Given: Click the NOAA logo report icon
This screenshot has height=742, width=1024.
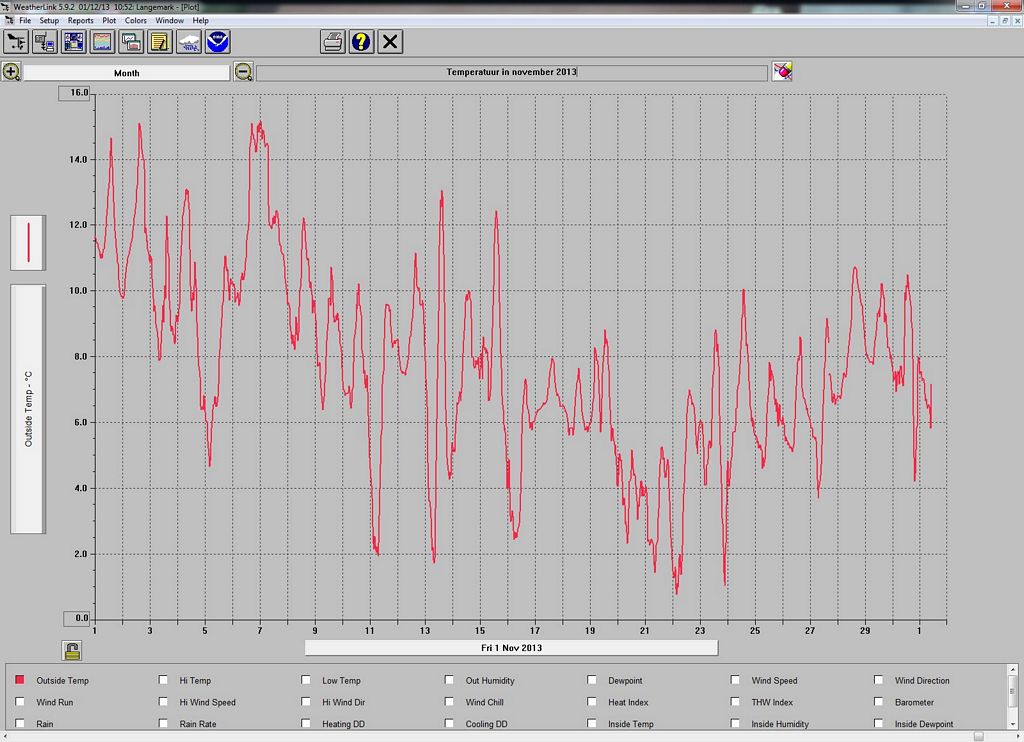Looking at the screenshot, I should point(217,42).
